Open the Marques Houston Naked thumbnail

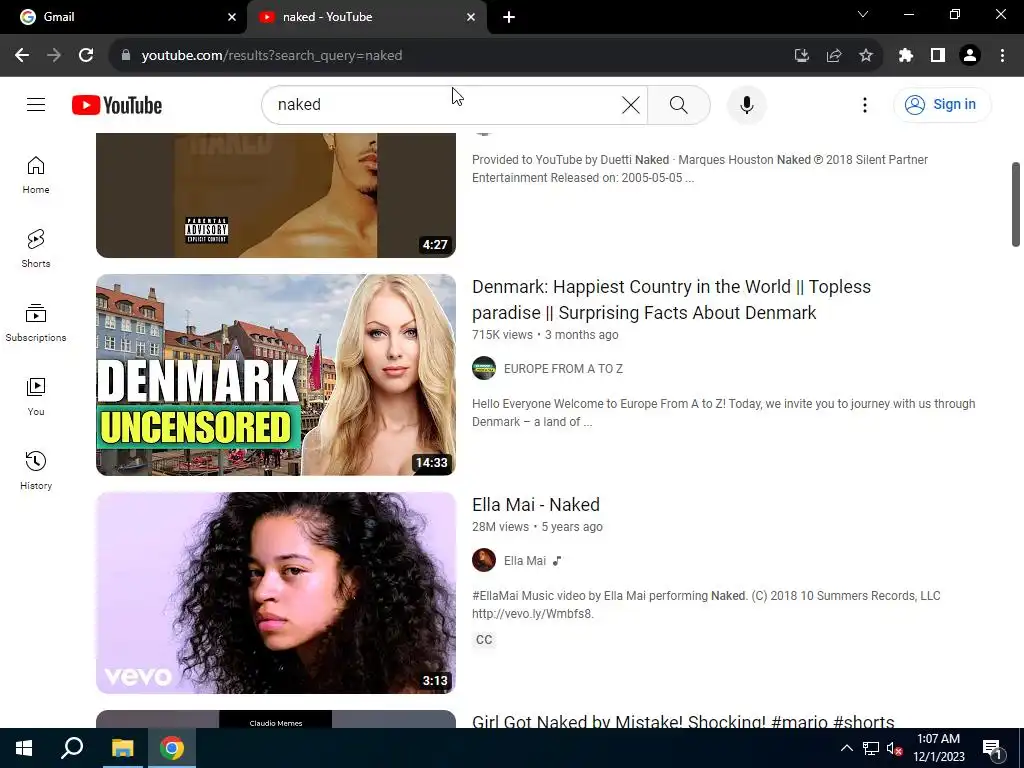[x=276, y=195]
